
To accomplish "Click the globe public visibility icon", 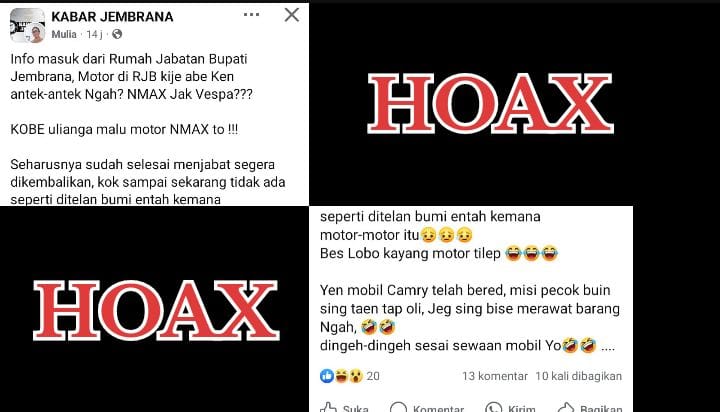I will pos(117,34).
